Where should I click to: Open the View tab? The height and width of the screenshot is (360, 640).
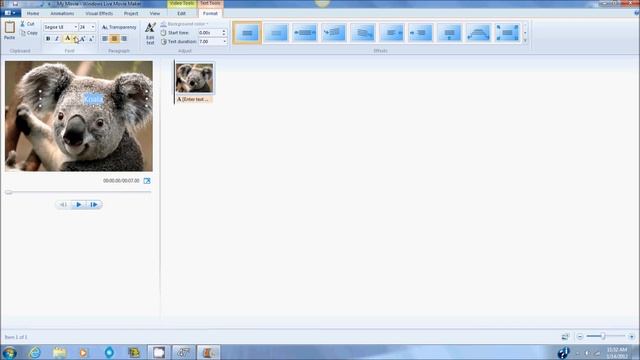155,13
